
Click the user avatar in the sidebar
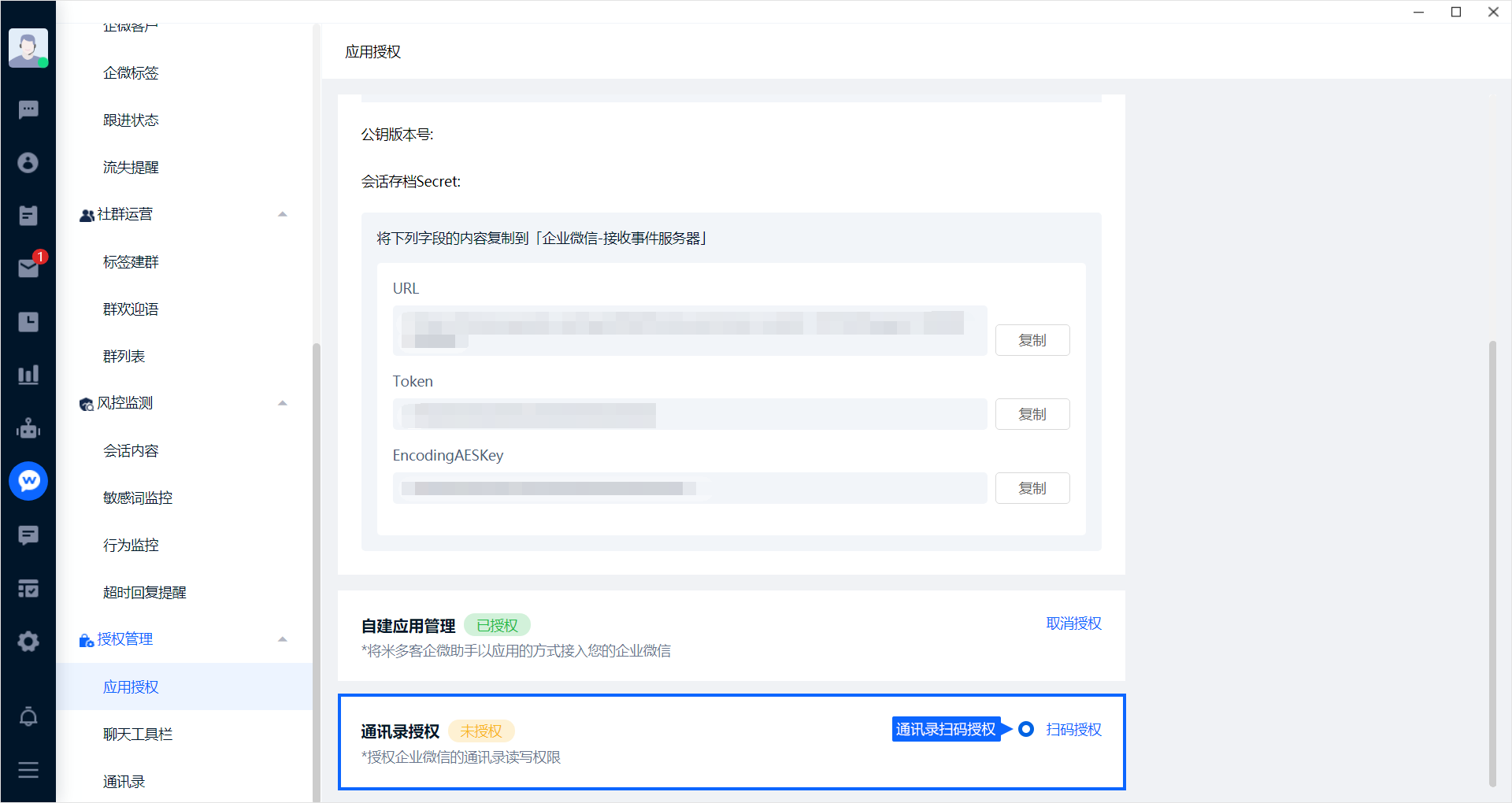(28, 48)
